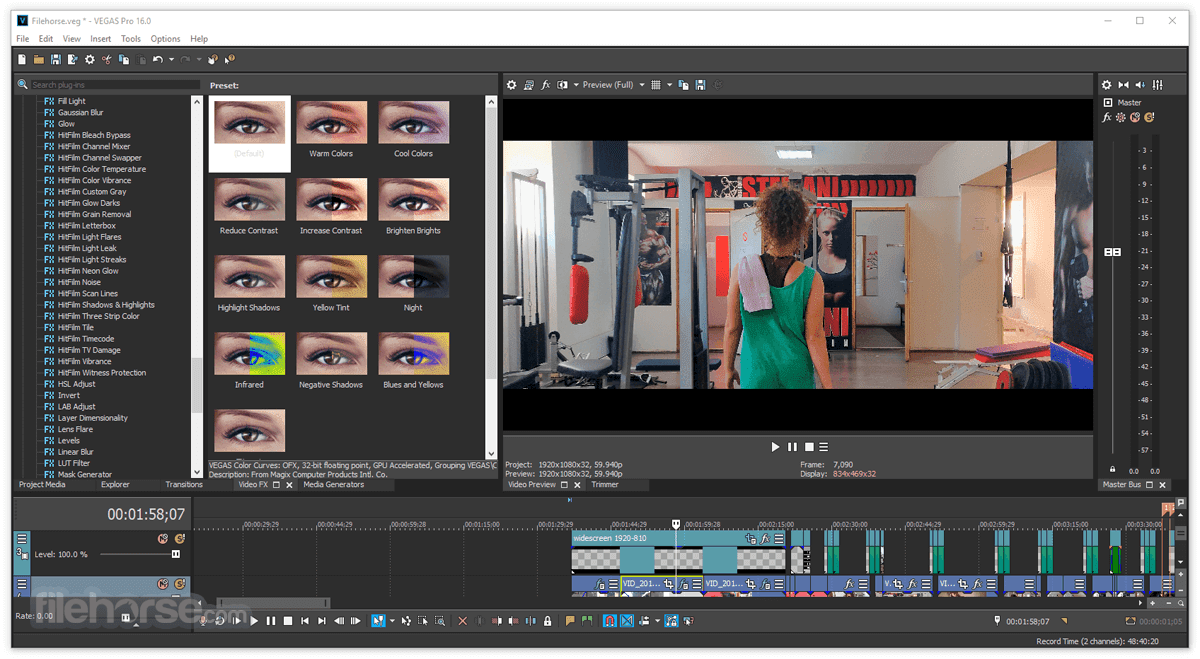Open the Tools menu
This screenshot has width=1200, height=659.
point(131,39)
